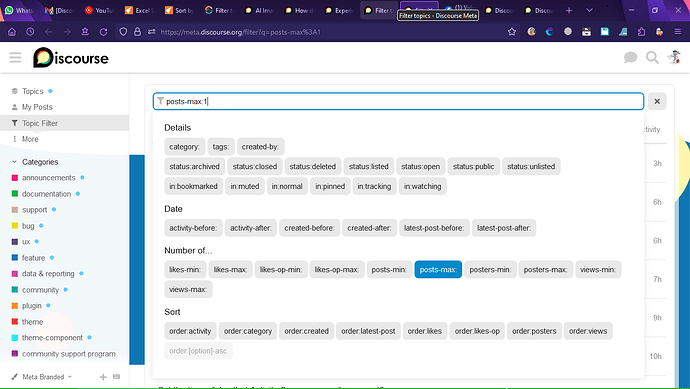Screen dimensions: 690x389
Task: Add views-max: filter chip
Action: point(188,289)
